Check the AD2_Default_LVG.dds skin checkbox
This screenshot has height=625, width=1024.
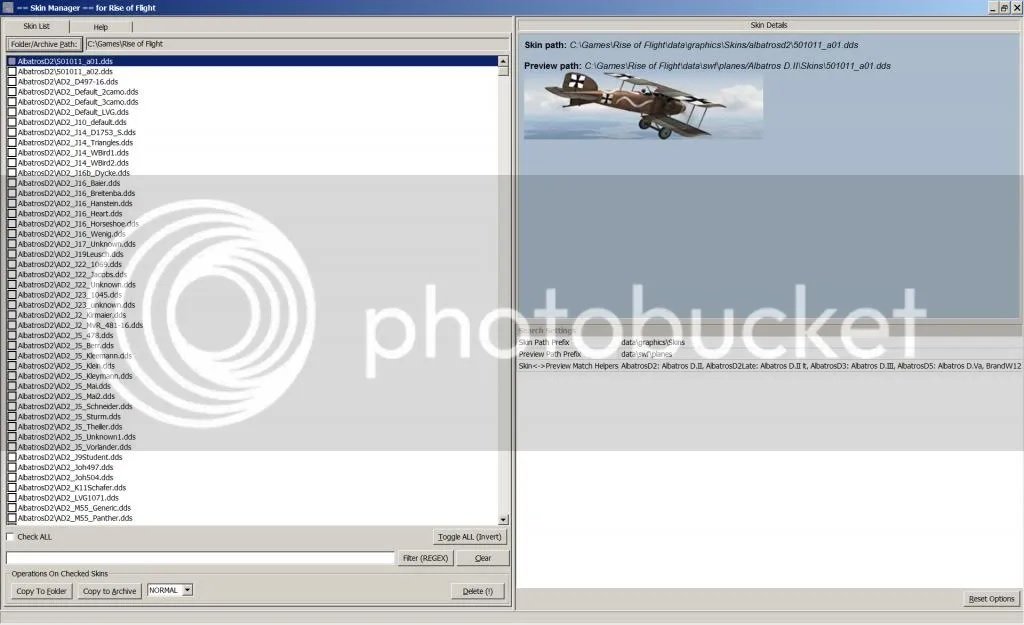pos(12,112)
